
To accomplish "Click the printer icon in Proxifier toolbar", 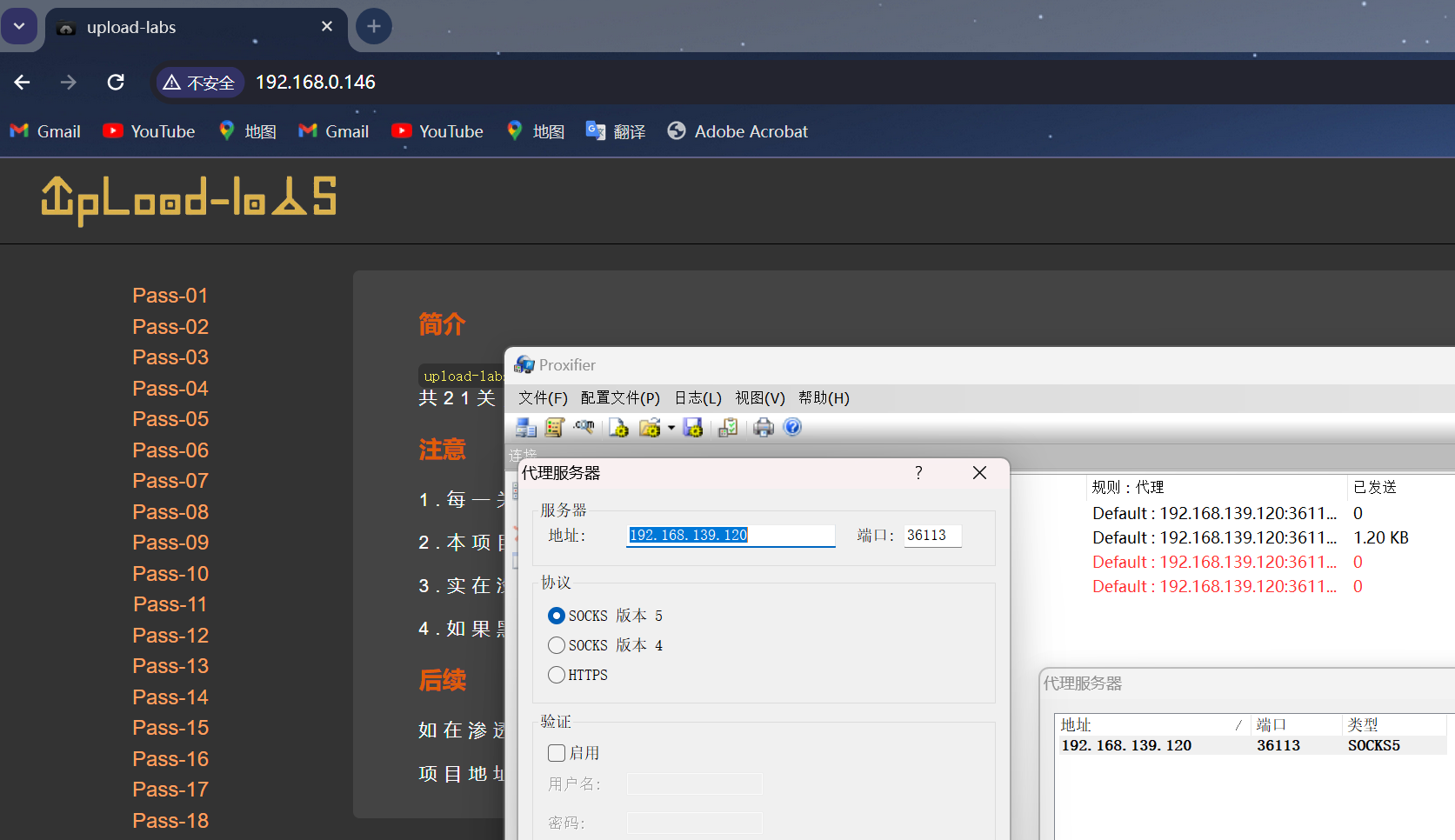I will pyautogui.click(x=763, y=427).
